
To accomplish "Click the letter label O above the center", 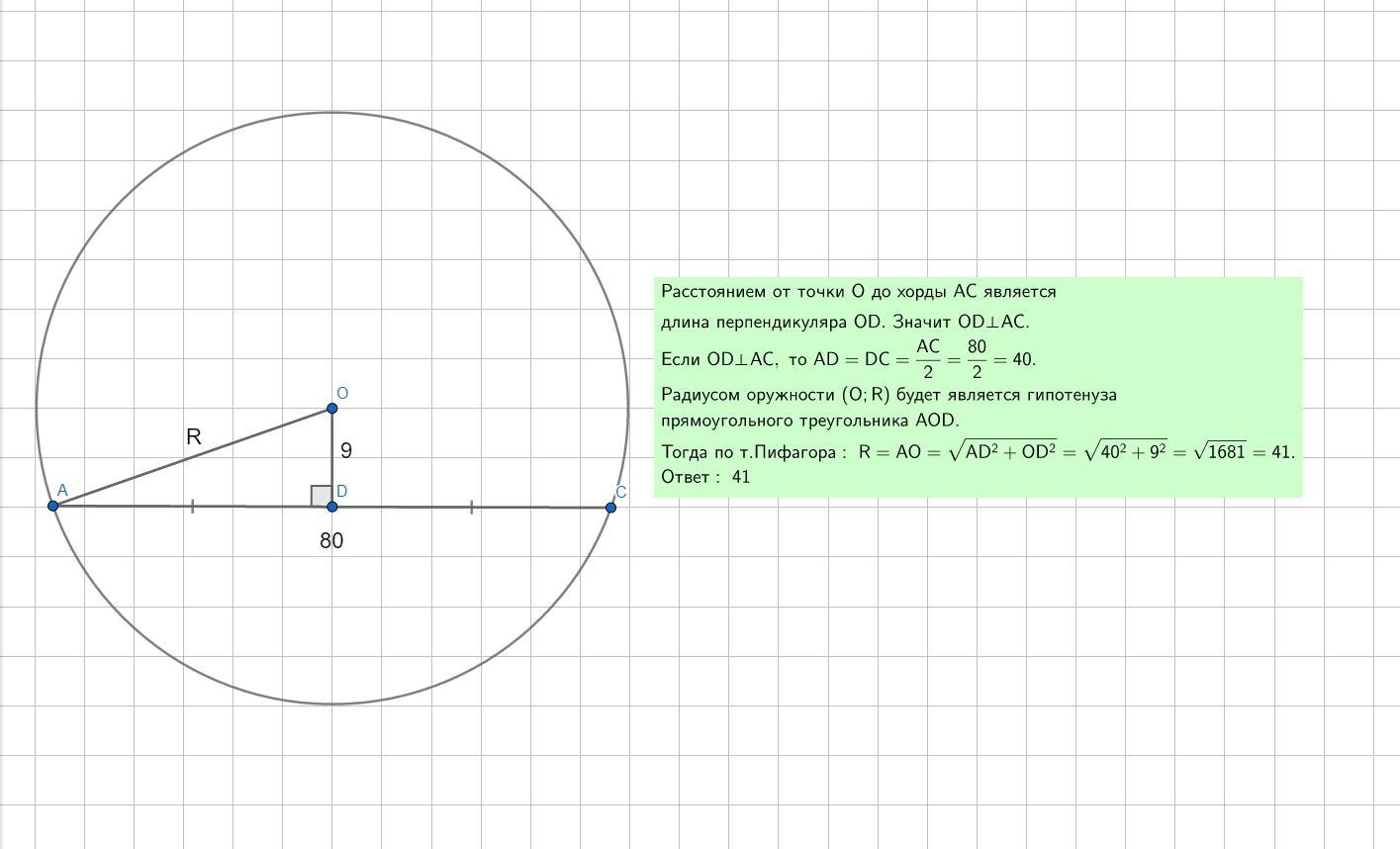I will click(342, 393).
